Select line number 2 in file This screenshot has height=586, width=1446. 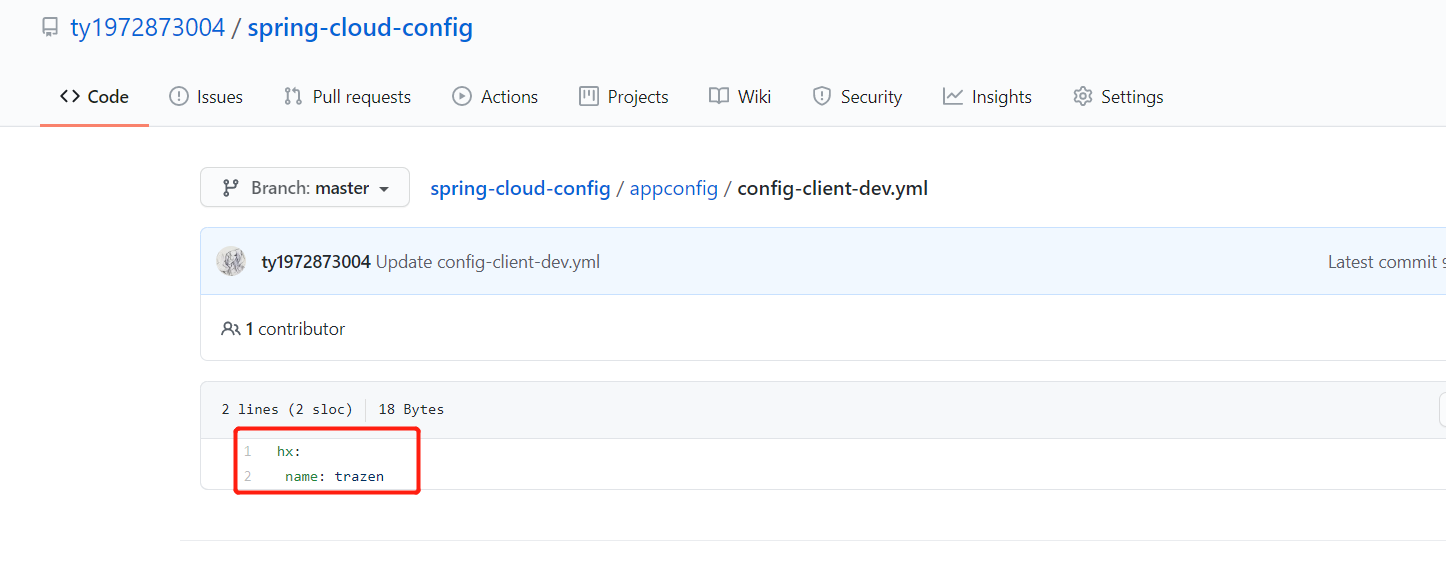click(x=248, y=476)
